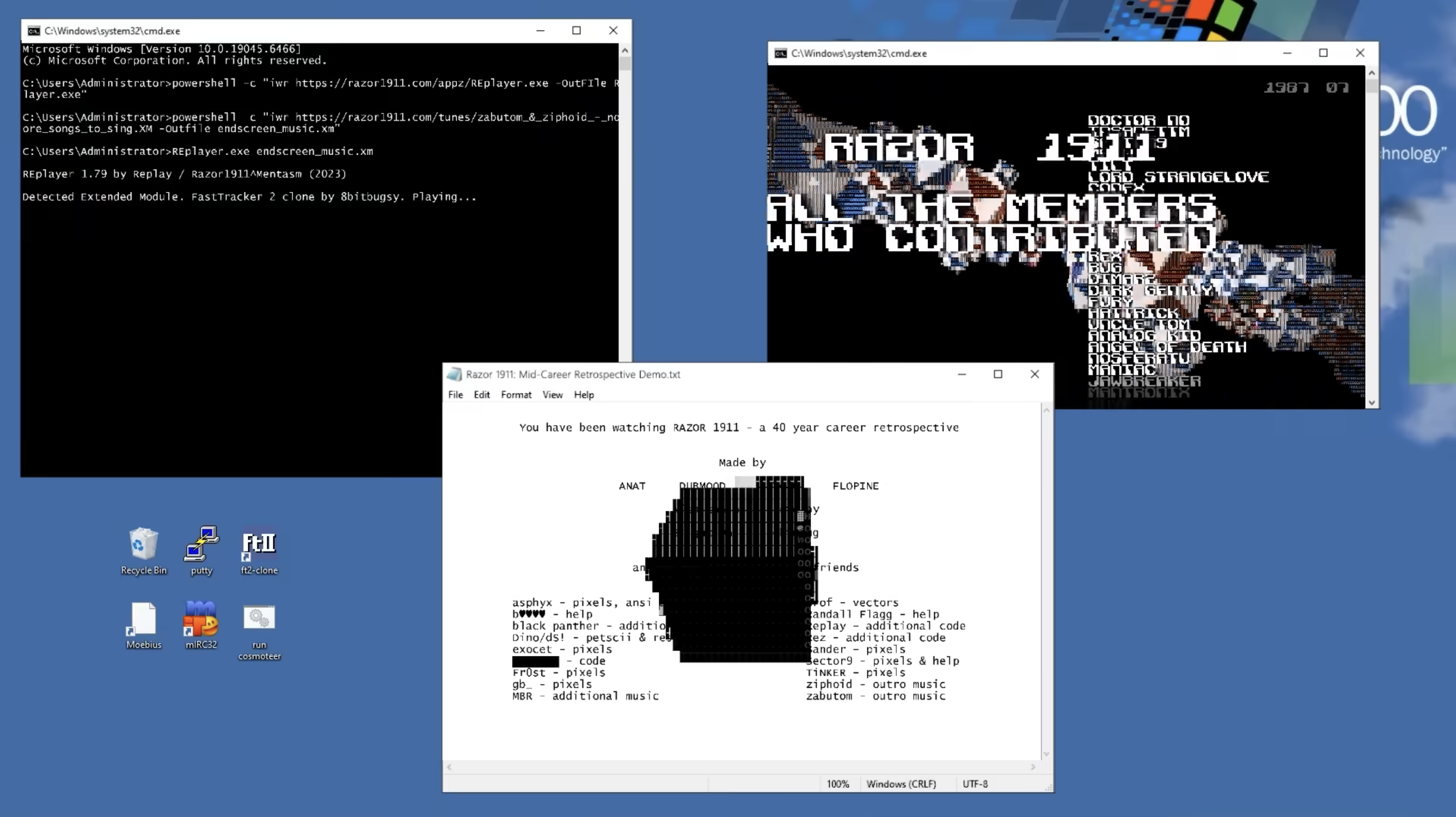Click scroll-up arrow in Razor demo cmd window
This screenshot has height=817, width=1456.
click(1372, 73)
